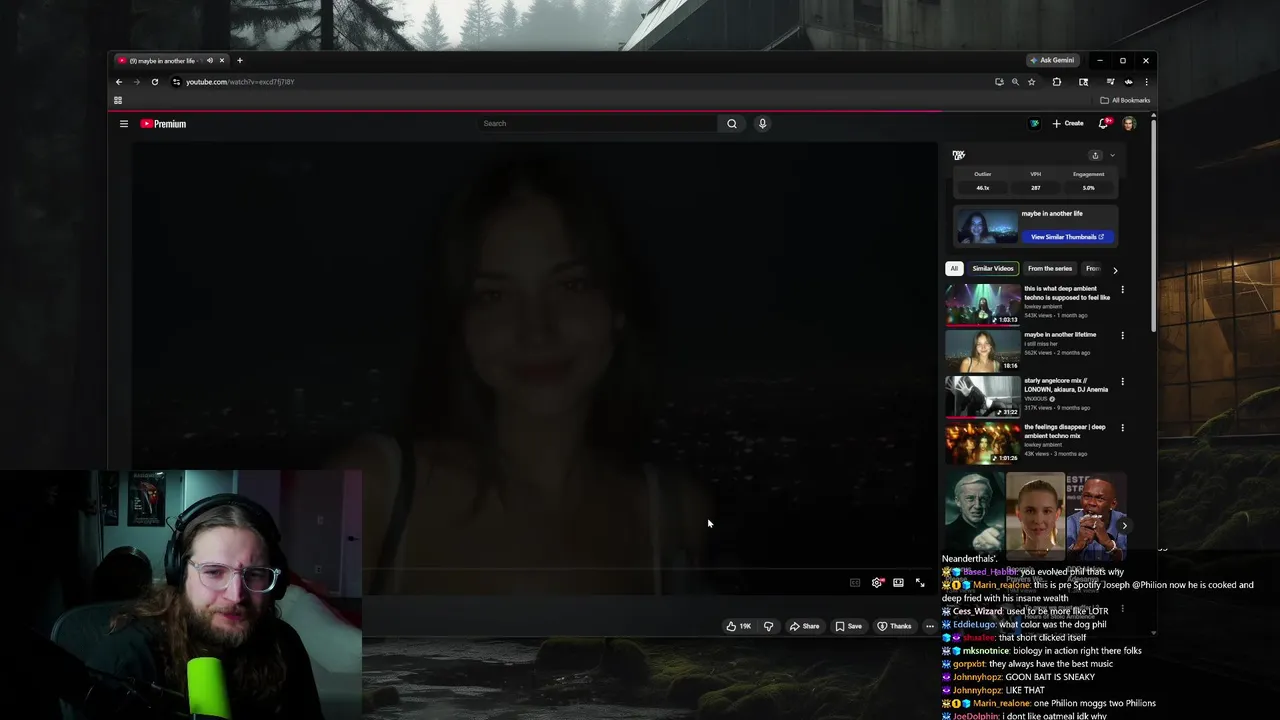Open options for the 'starly angelcore mix' video

coord(1122,382)
